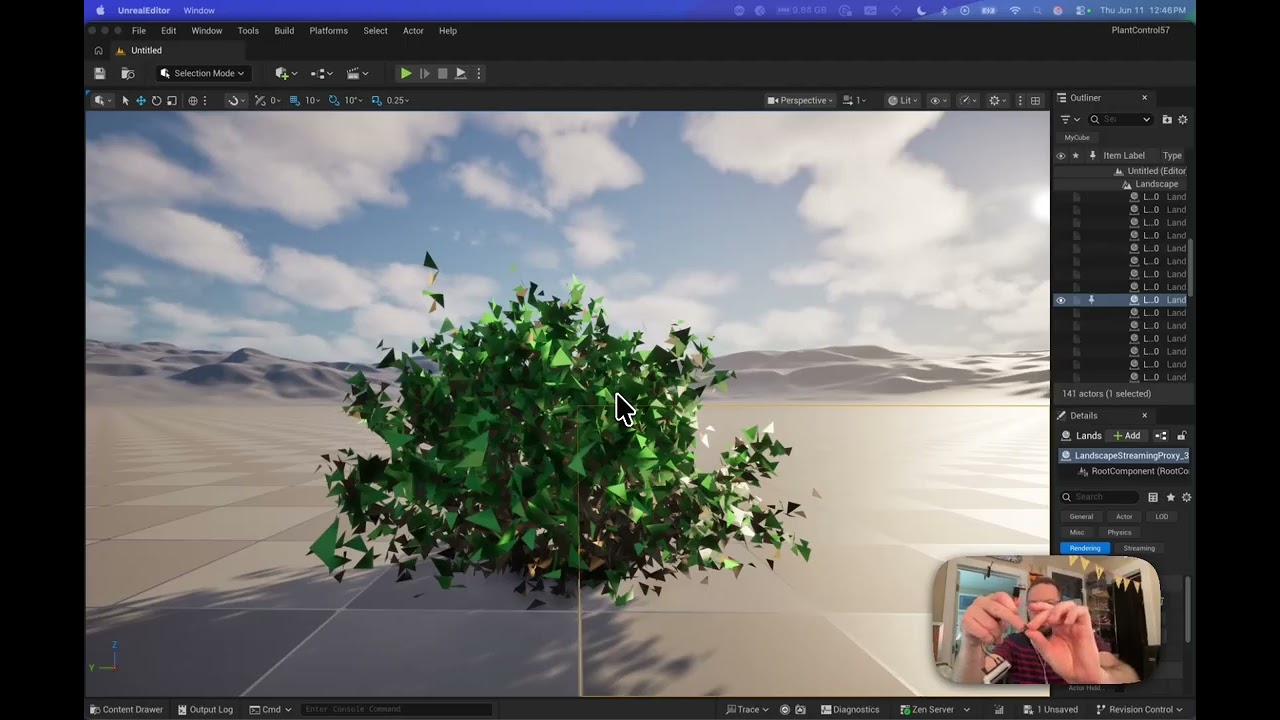
Task: Open the Platforms menu
Action: [x=328, y=31]
